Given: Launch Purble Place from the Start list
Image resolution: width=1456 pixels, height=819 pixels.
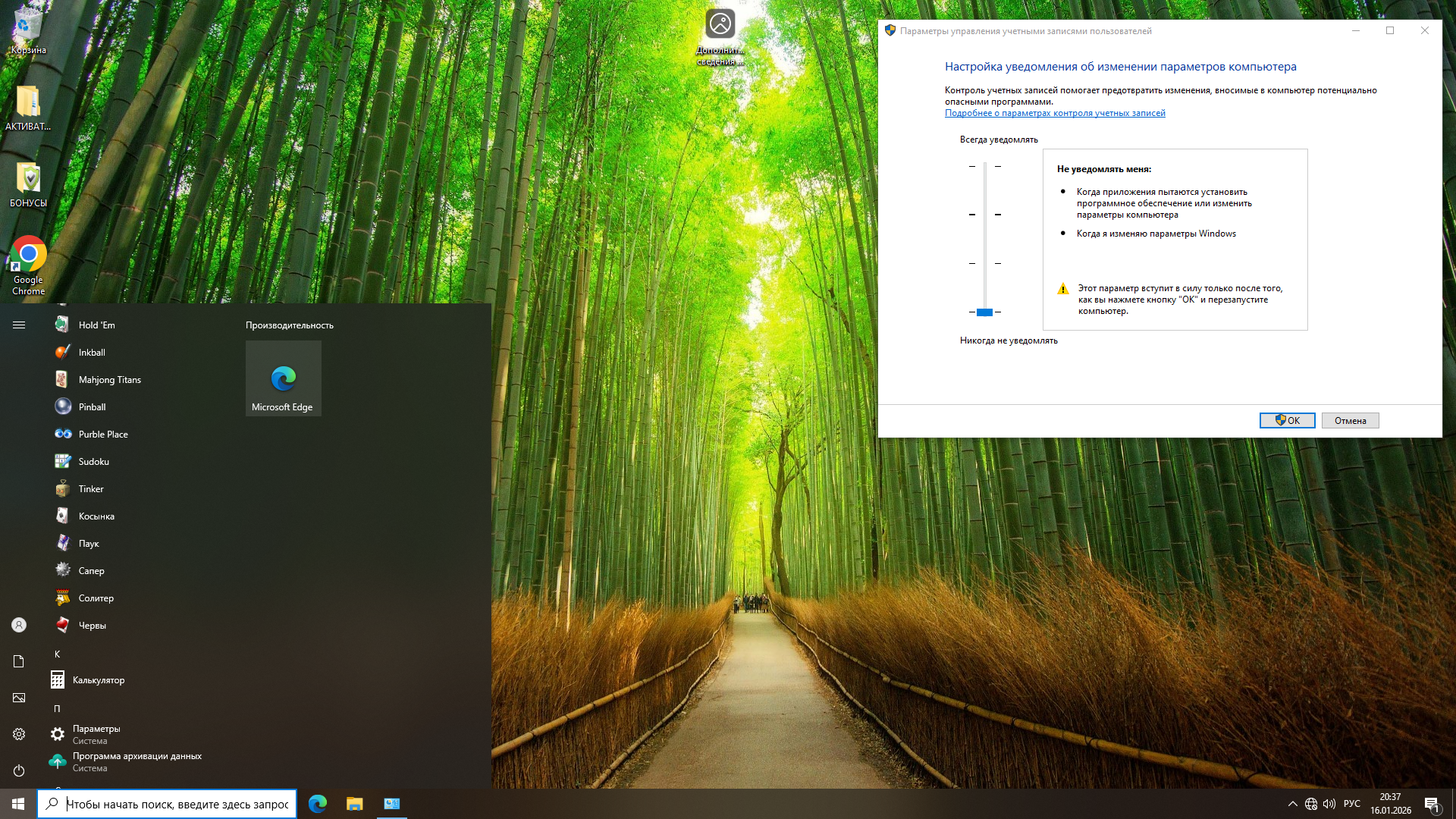Looking at the screenshot, I should click(x=102, y=435).
